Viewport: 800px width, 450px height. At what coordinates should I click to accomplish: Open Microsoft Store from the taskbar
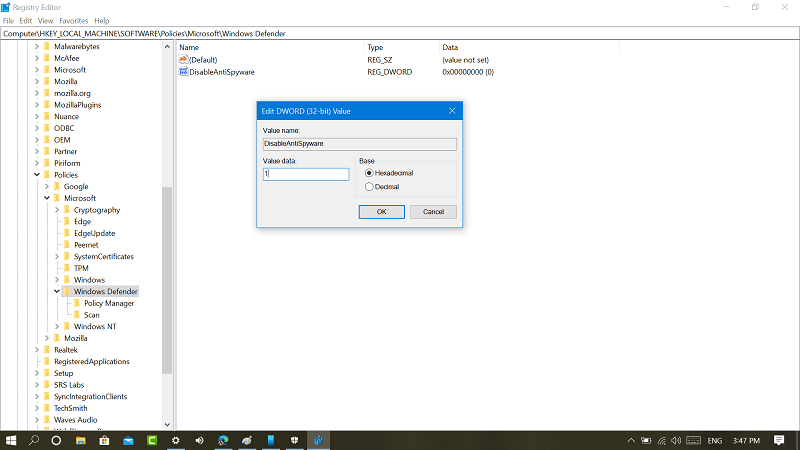click(104, 440)
